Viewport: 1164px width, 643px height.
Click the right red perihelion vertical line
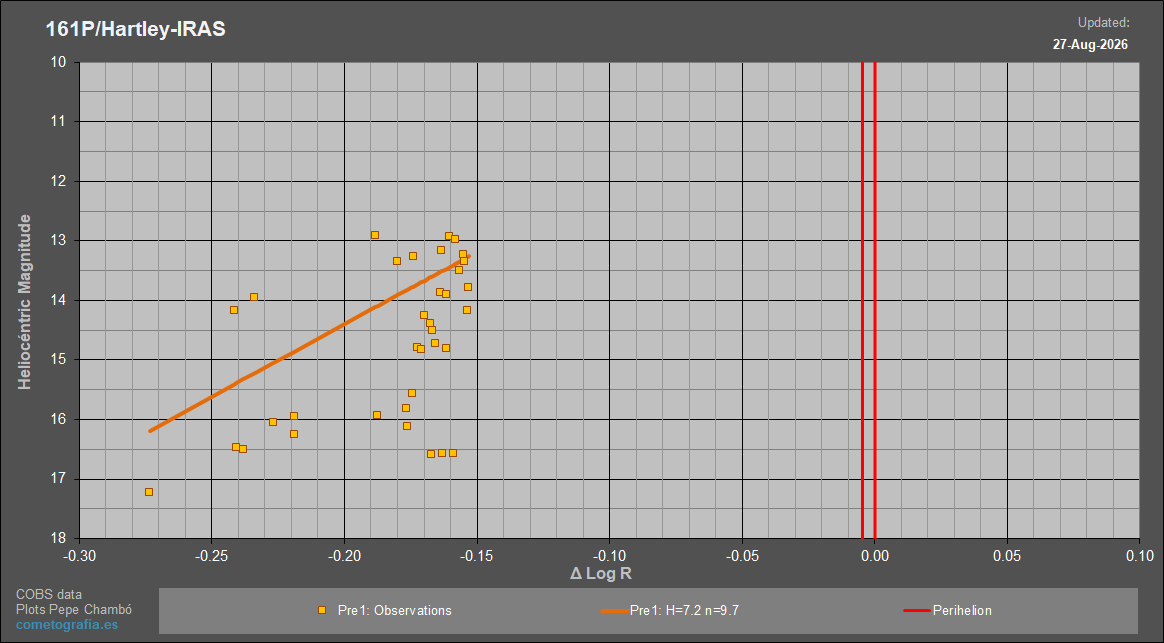point(874,300)
